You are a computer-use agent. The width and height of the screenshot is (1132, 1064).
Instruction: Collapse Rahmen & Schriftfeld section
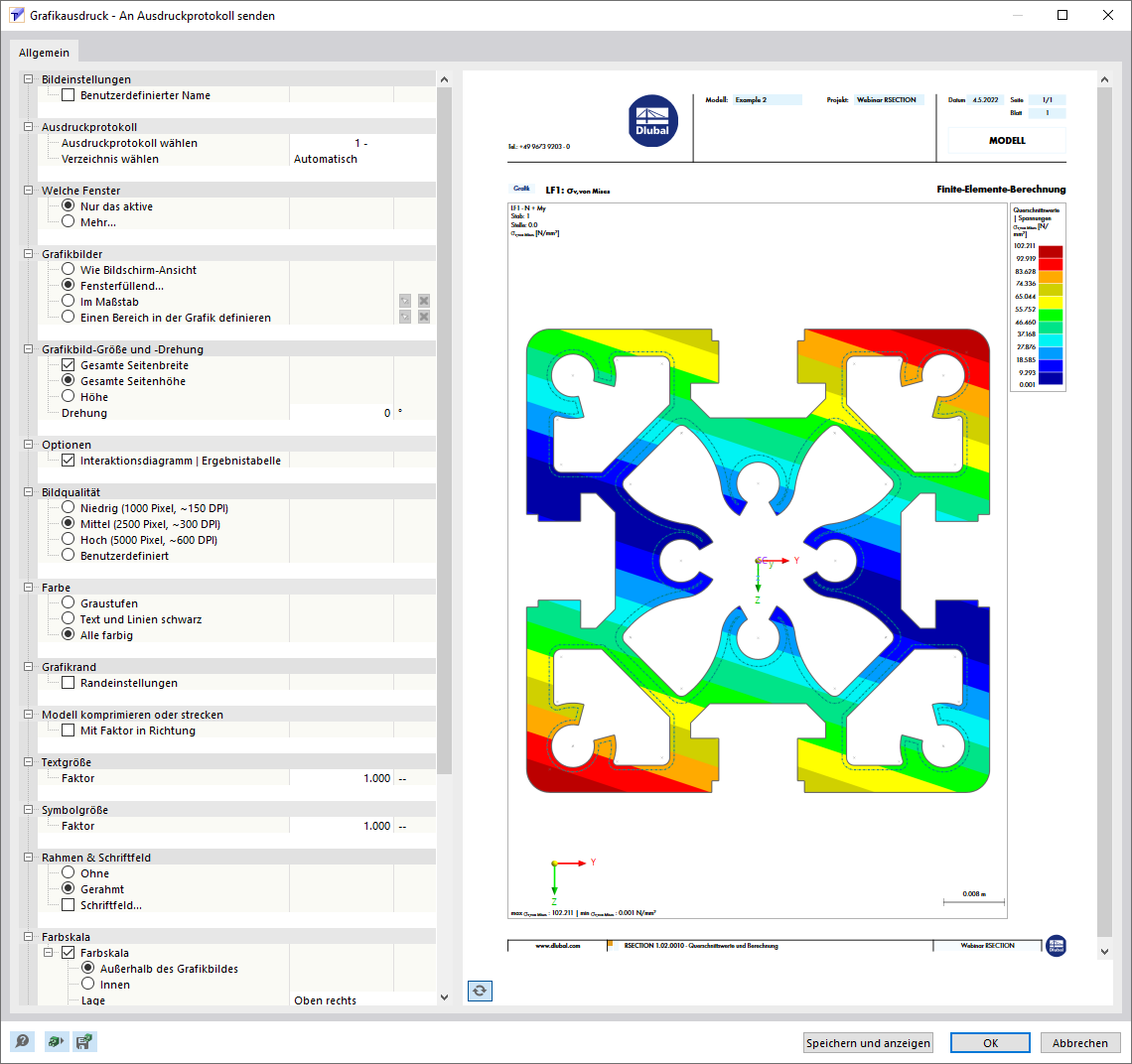28,857
